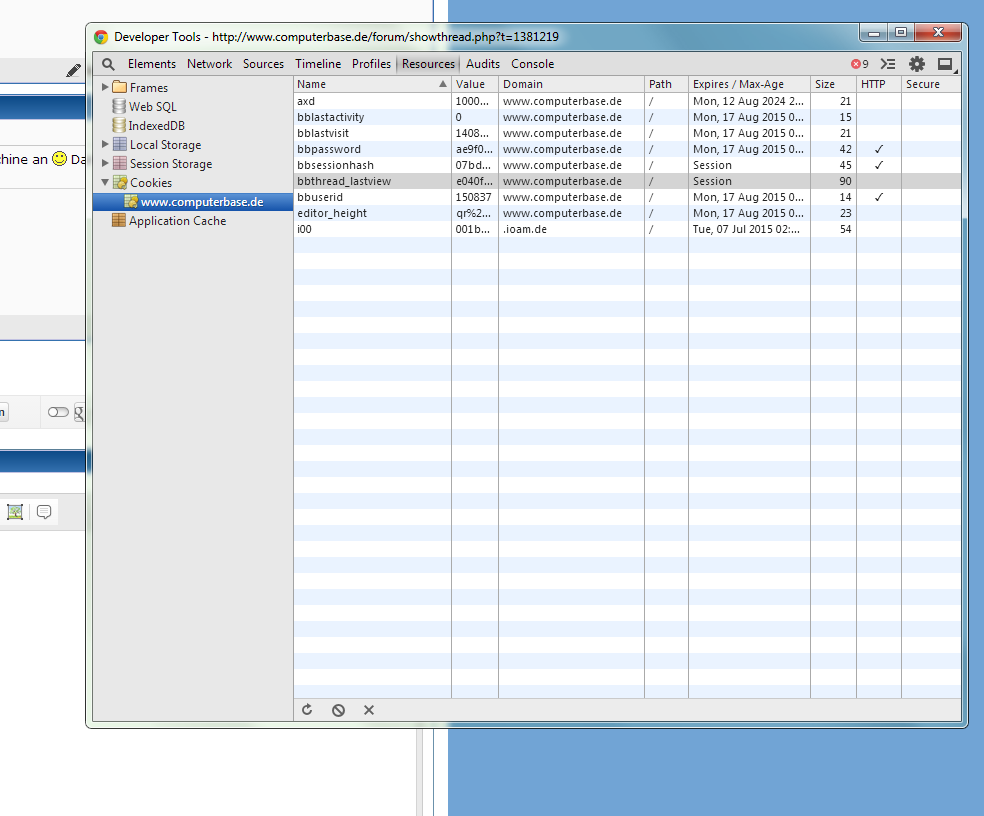Click the Application Cache icon
This screenshot has width=984, height=816.
(x=119, y=220)
